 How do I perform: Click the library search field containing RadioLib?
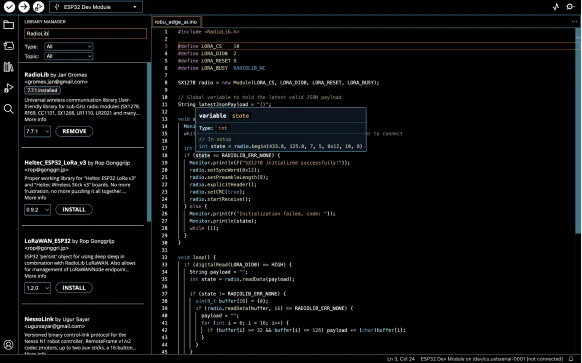coord(85,33)
